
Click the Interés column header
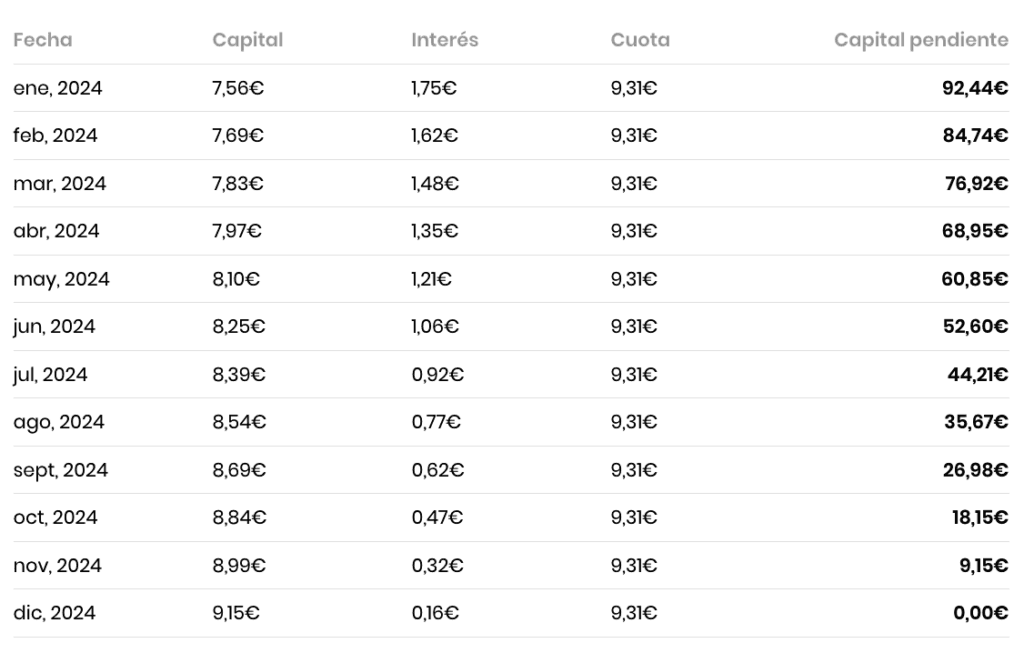tap(444, 40)
